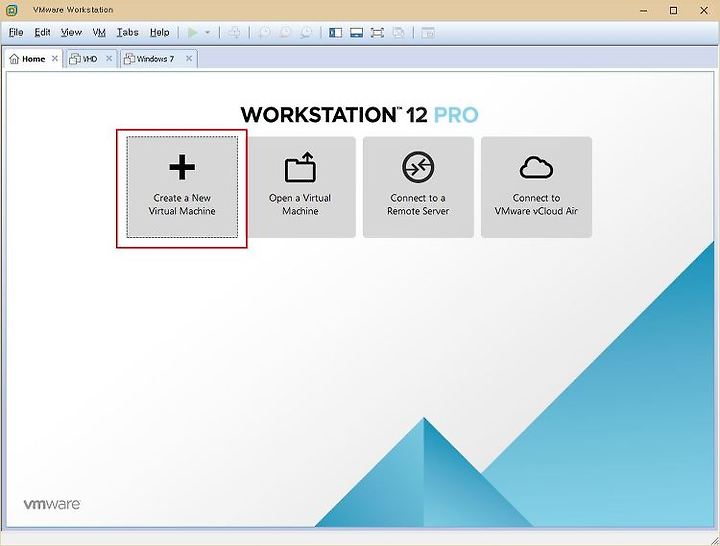Click the Revert to Snapshot toolbar icon
The width and height of the screenshot is (720, 546).
285,33
